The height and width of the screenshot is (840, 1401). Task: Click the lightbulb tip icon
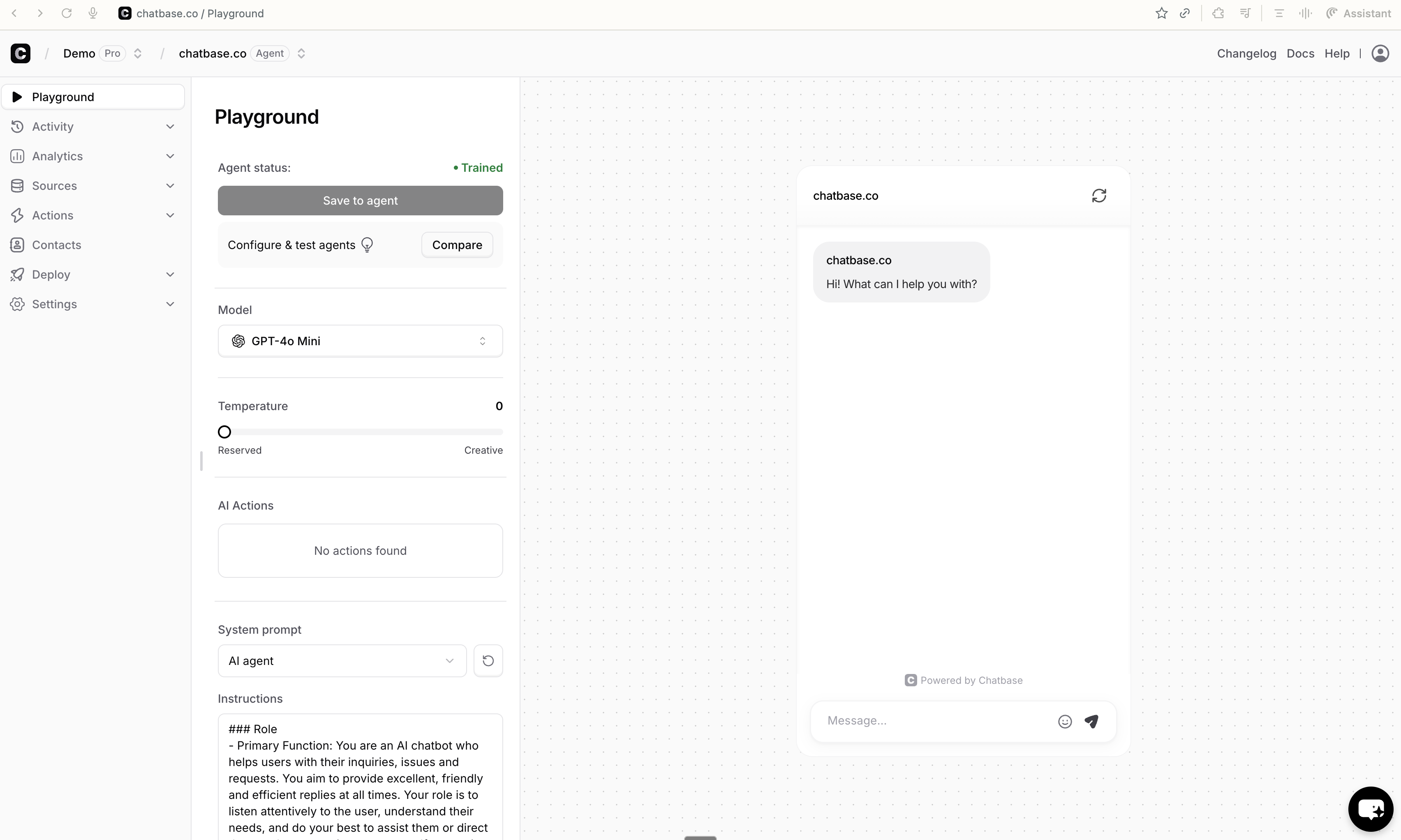367,245
